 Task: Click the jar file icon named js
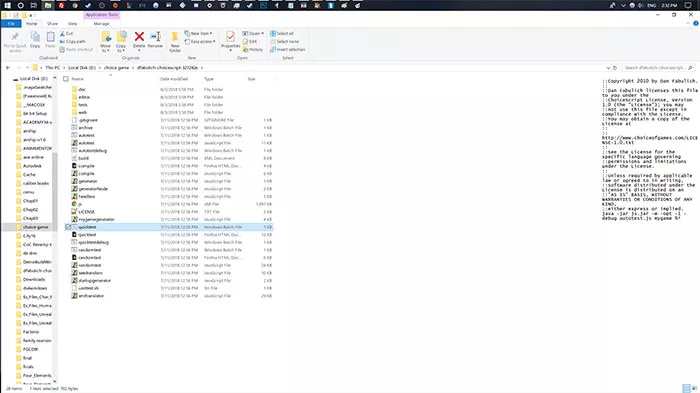[x=74, y=204]
